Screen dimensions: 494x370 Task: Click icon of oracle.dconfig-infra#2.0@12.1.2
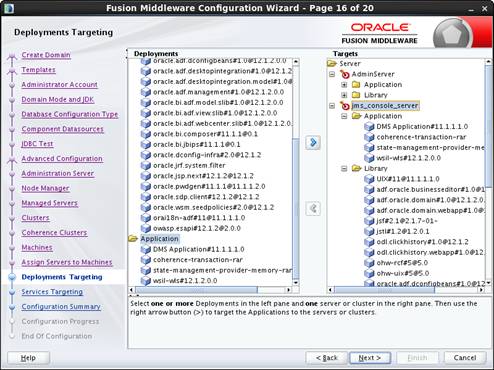146,155
